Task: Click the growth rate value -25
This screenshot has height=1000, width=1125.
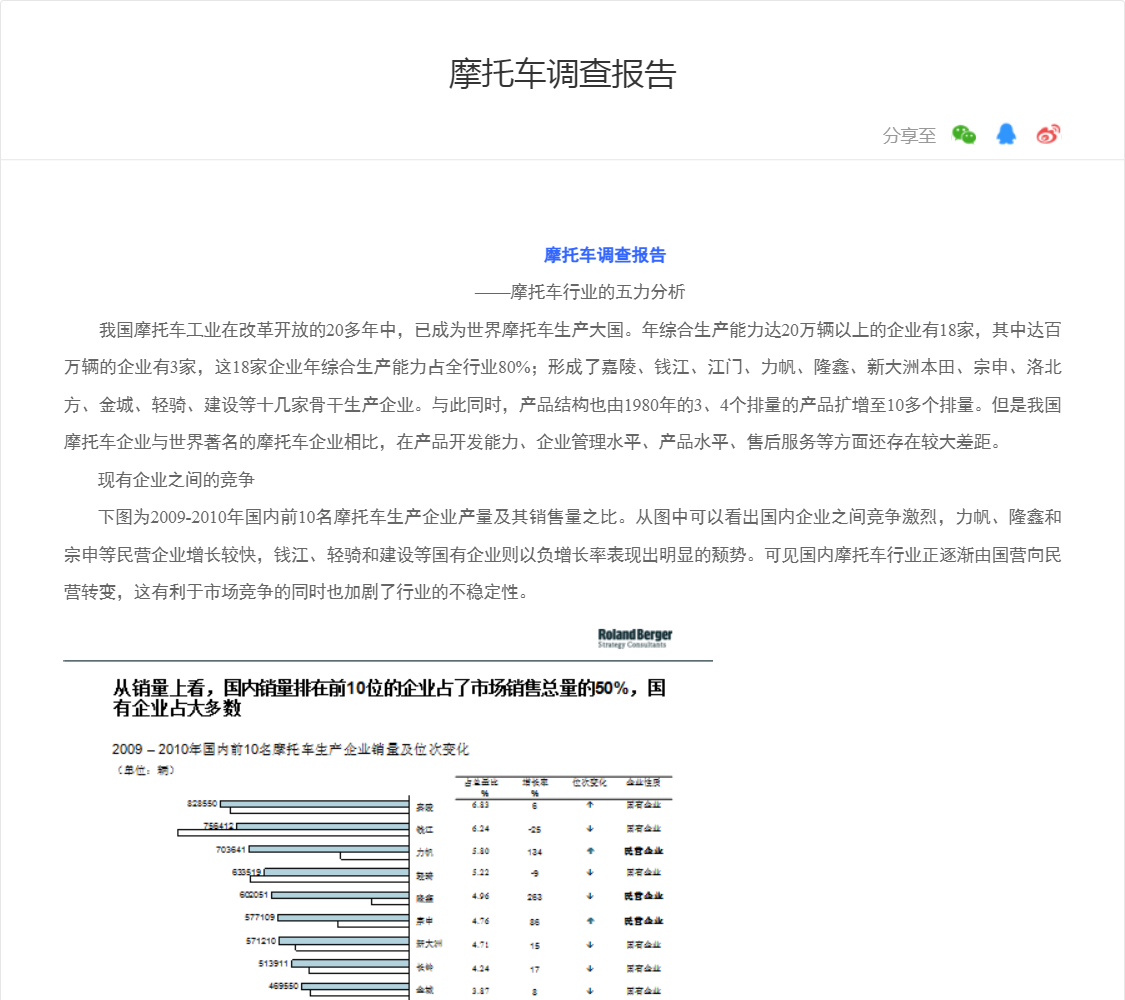Action: pos(535,829)
